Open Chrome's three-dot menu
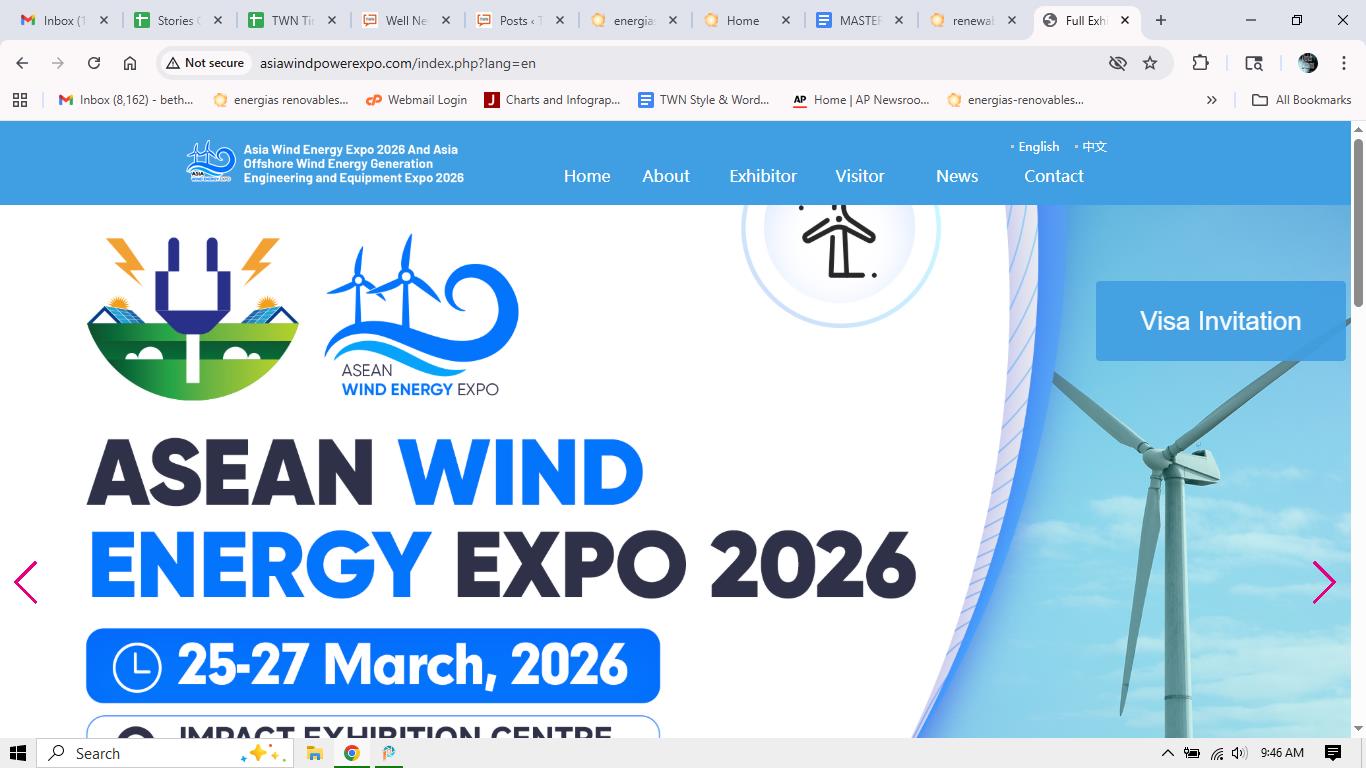The height and width of the screenshot is (768, 1366). 1344,62
